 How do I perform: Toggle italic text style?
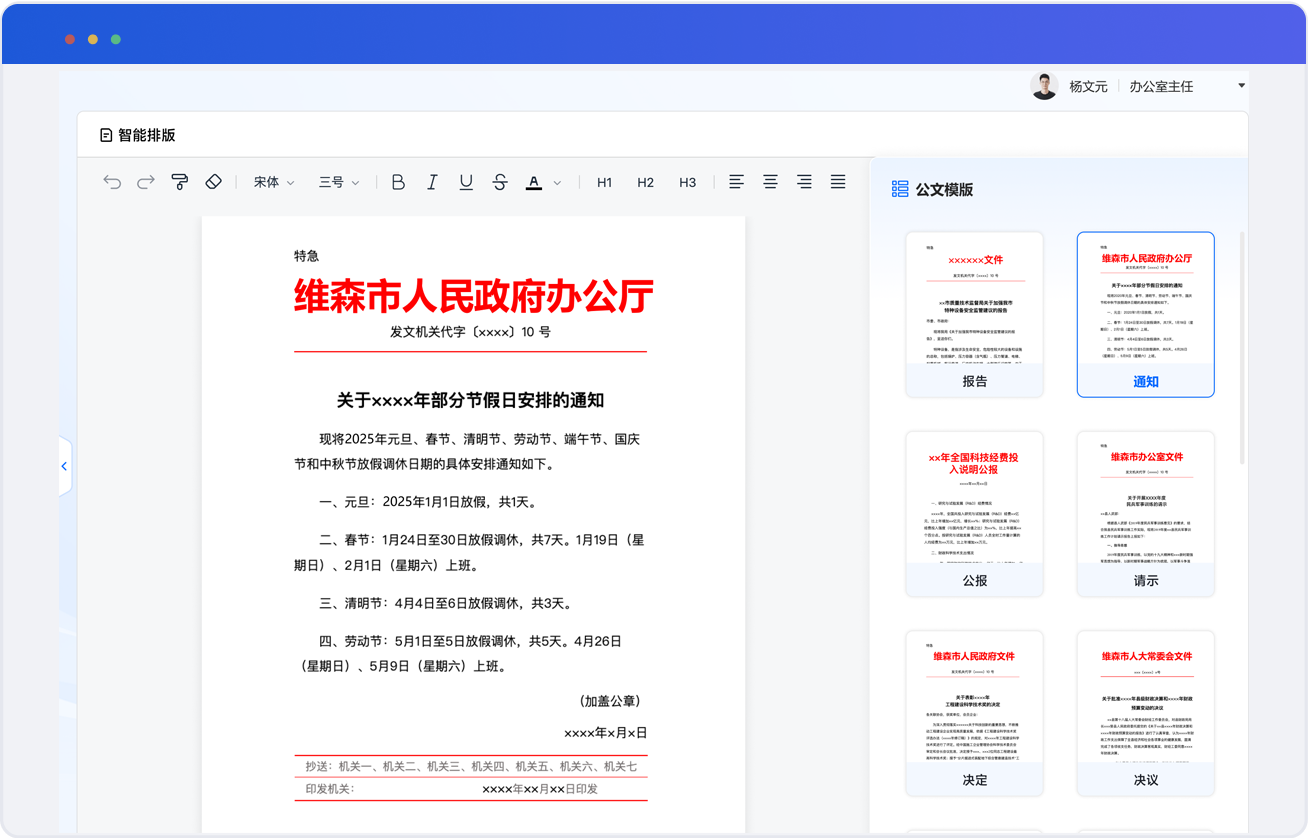click(432, 182)
